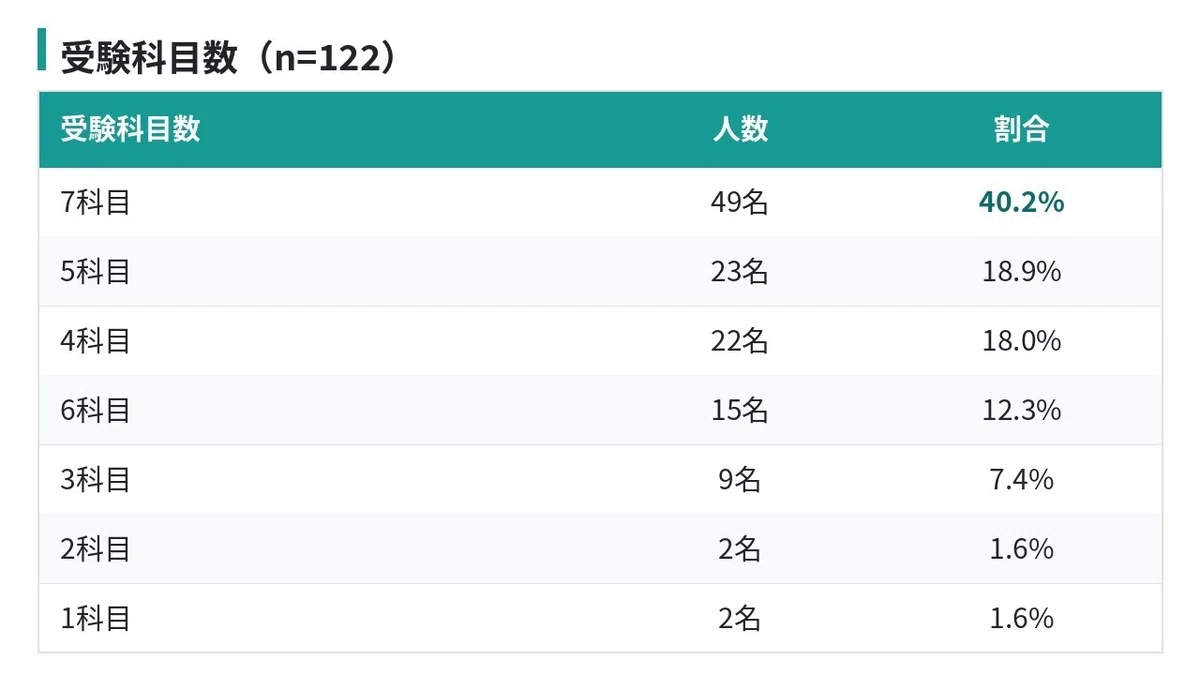Viewport: 1200px width, 690px height.
Task: Click the 5科目 row label
Action: [x=95, y=272]
